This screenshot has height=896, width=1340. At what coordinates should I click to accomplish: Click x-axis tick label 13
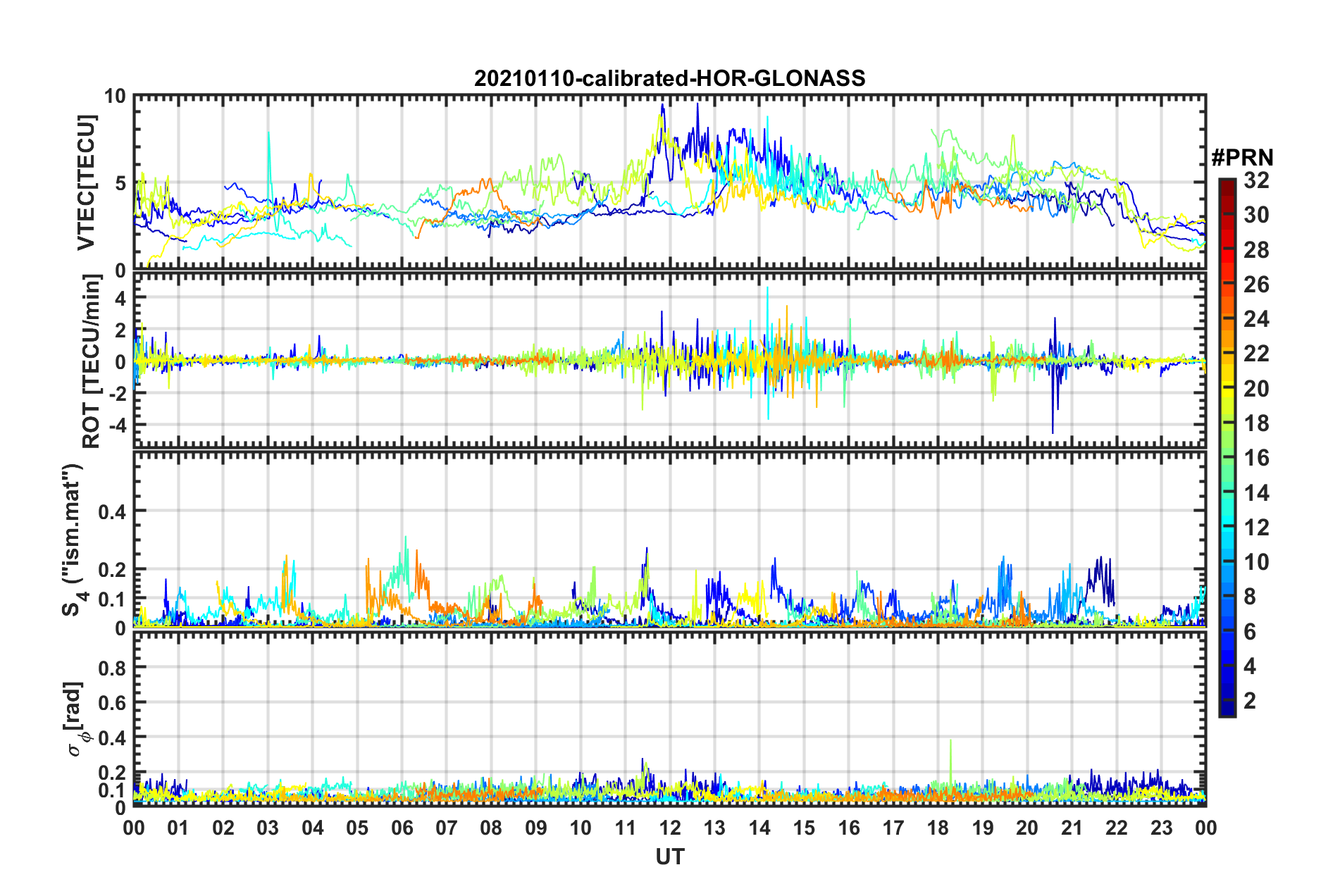(x=714, y=828)
